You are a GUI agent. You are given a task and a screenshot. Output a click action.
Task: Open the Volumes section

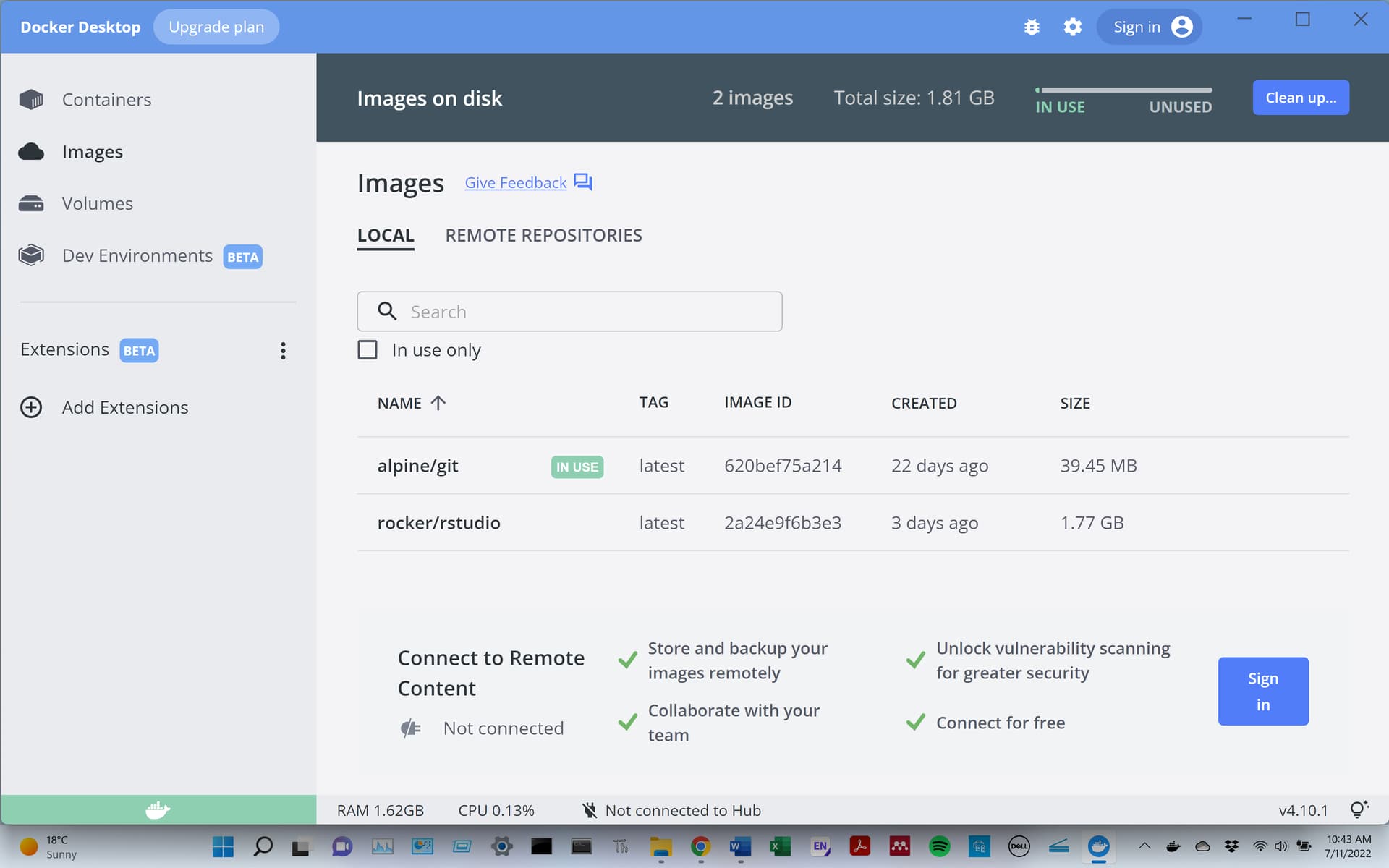[98, 203]
